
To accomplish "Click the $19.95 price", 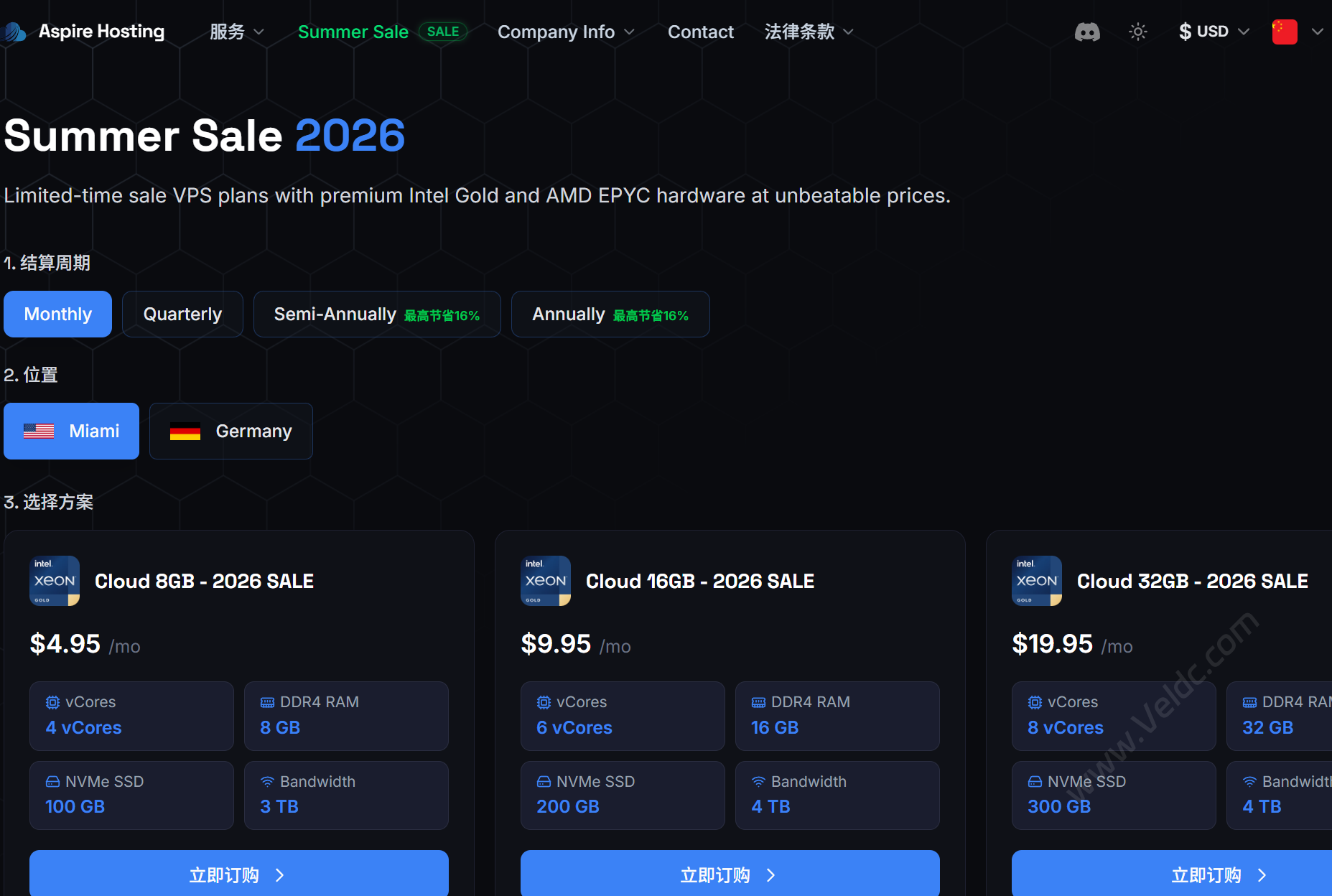I will click(x=1052, y=644).
